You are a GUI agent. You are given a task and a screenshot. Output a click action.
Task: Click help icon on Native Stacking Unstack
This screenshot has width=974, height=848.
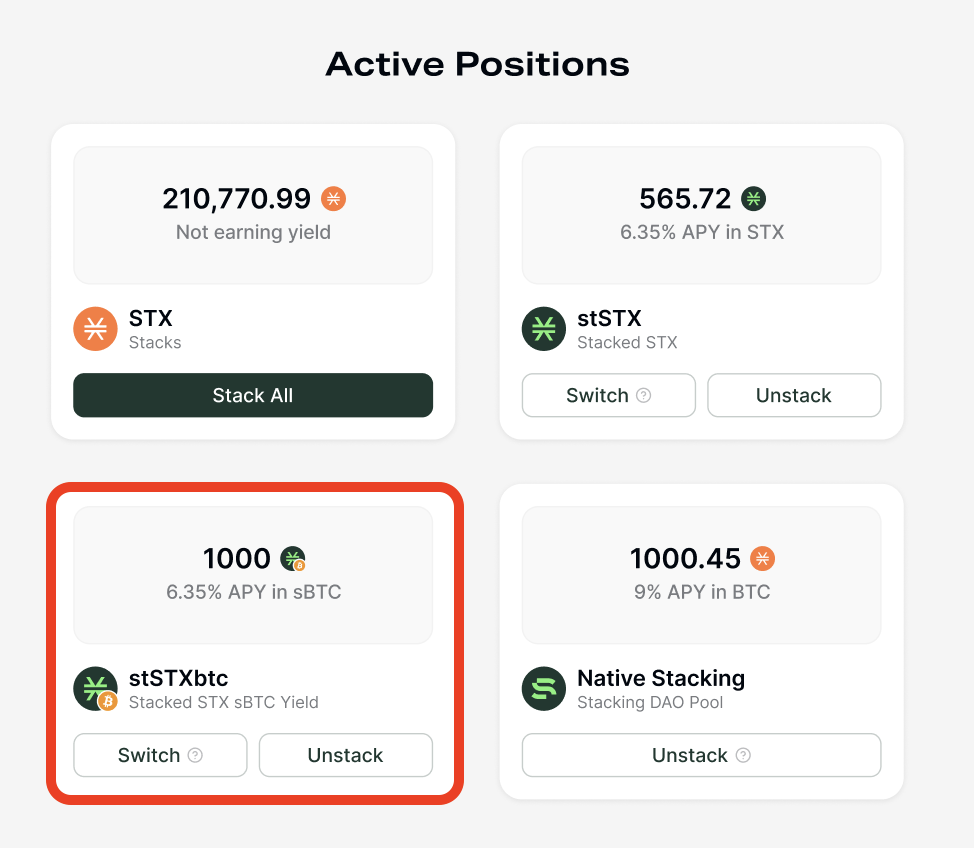point(743,755)
